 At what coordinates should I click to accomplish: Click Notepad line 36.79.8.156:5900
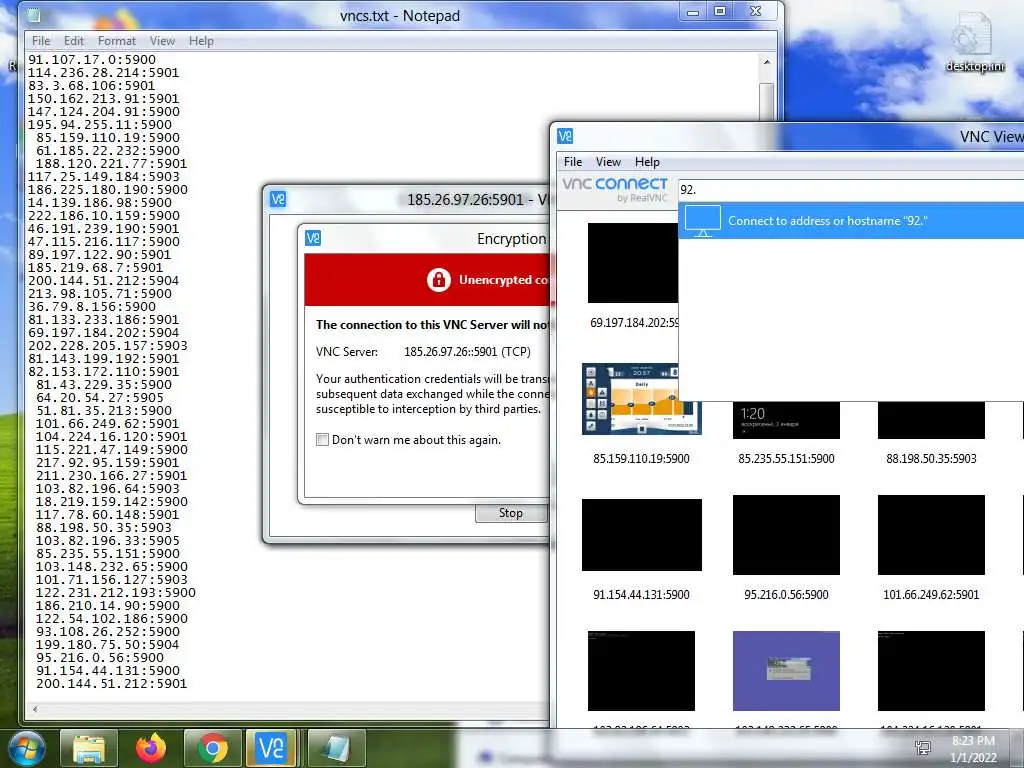point(92,306)
